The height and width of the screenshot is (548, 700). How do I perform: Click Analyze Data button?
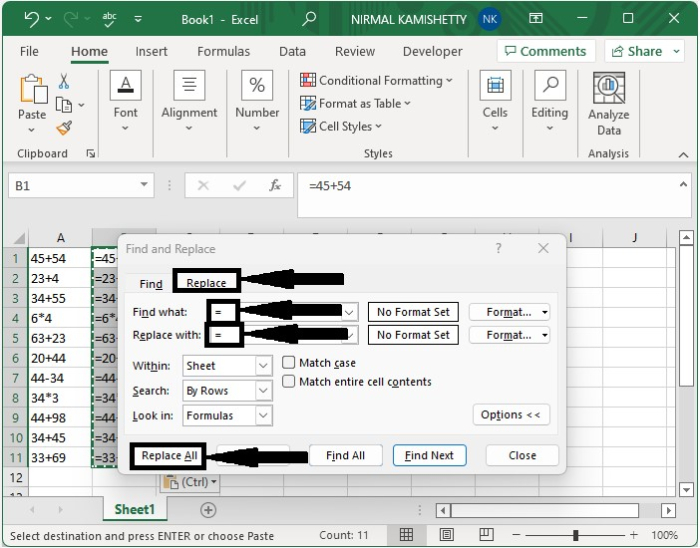point(608,104)
